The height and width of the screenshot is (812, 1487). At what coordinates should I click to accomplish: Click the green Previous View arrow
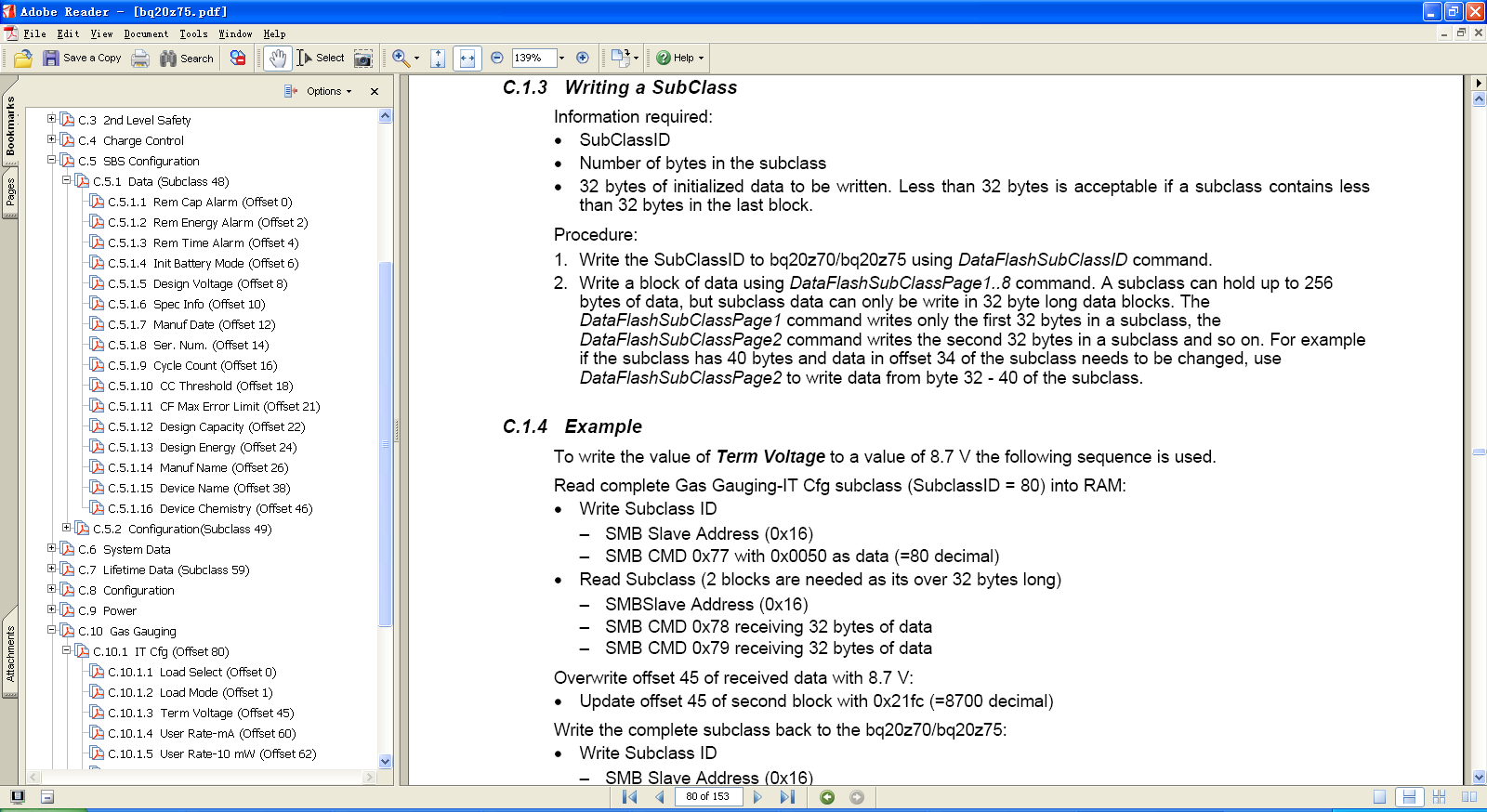(x=827, y=797)
